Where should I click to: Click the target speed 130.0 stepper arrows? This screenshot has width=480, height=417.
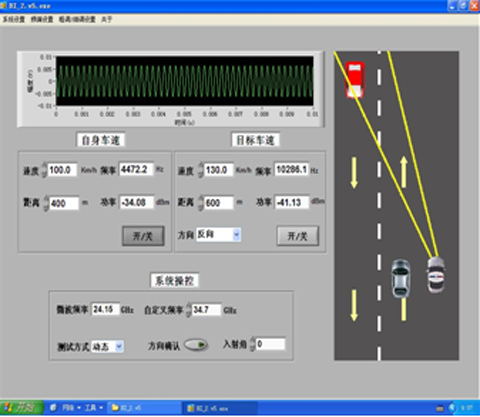click(x=200, y=170)
